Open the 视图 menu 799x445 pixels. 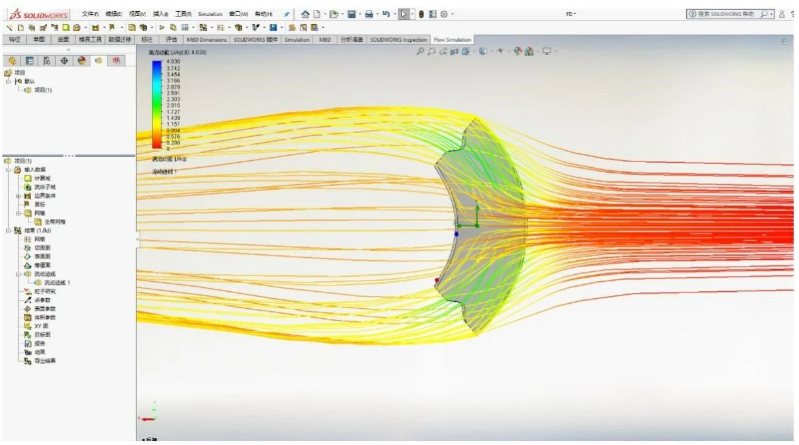click(x=137, y=14)
